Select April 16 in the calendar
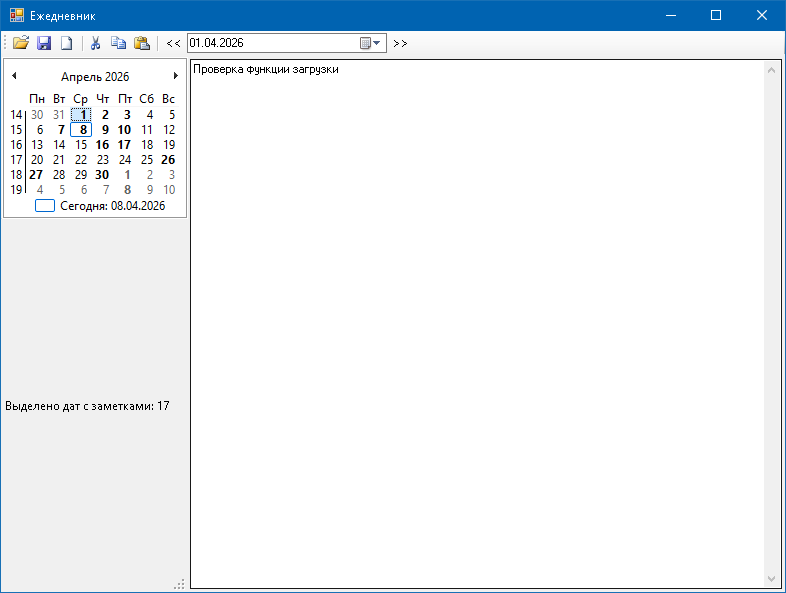 point(102,145)
